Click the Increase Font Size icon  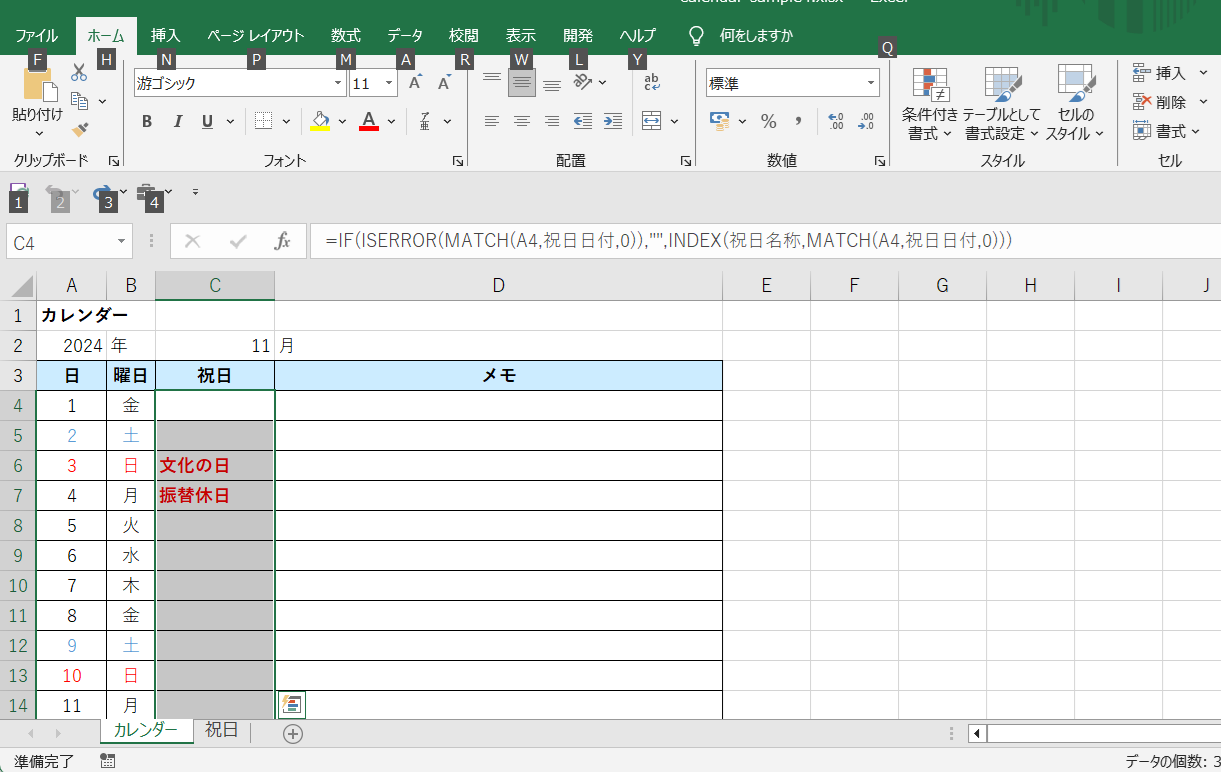pyautogui.click(x=416, y=84)
